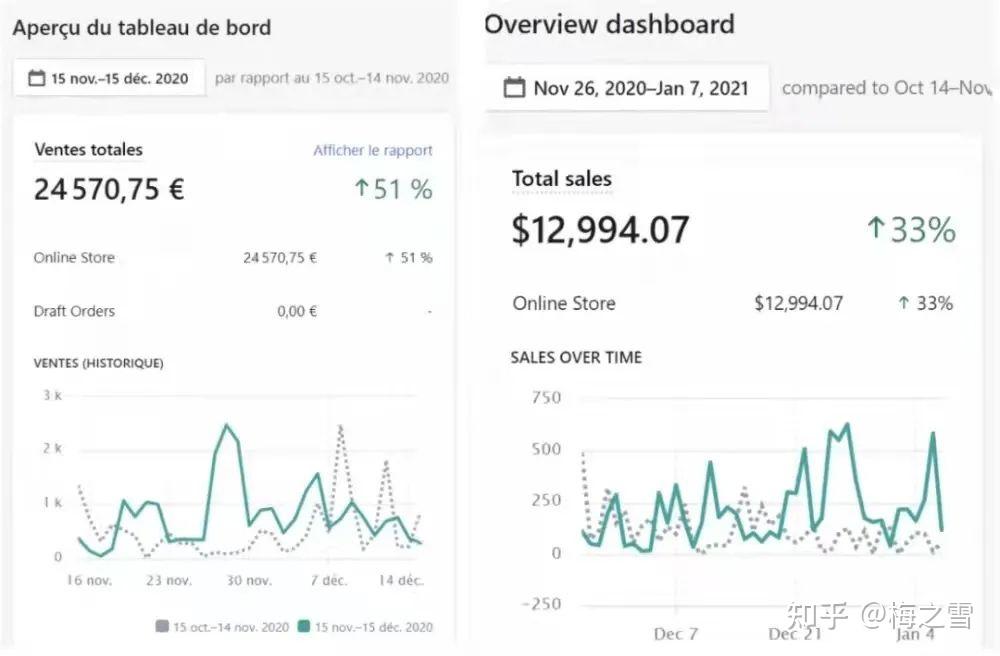
Task: Click green up arrow next to 51 %
Action: tap(362, 188)
